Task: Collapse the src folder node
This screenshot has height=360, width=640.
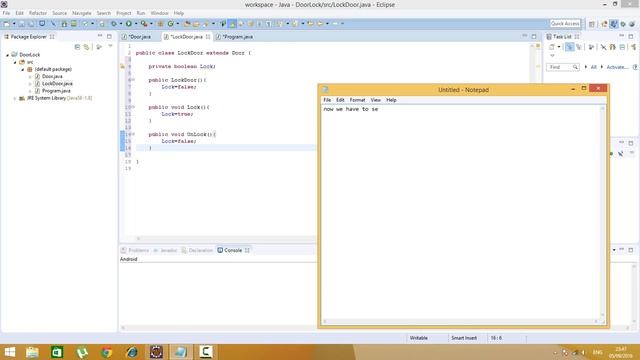Action: (x=15, y=62)
